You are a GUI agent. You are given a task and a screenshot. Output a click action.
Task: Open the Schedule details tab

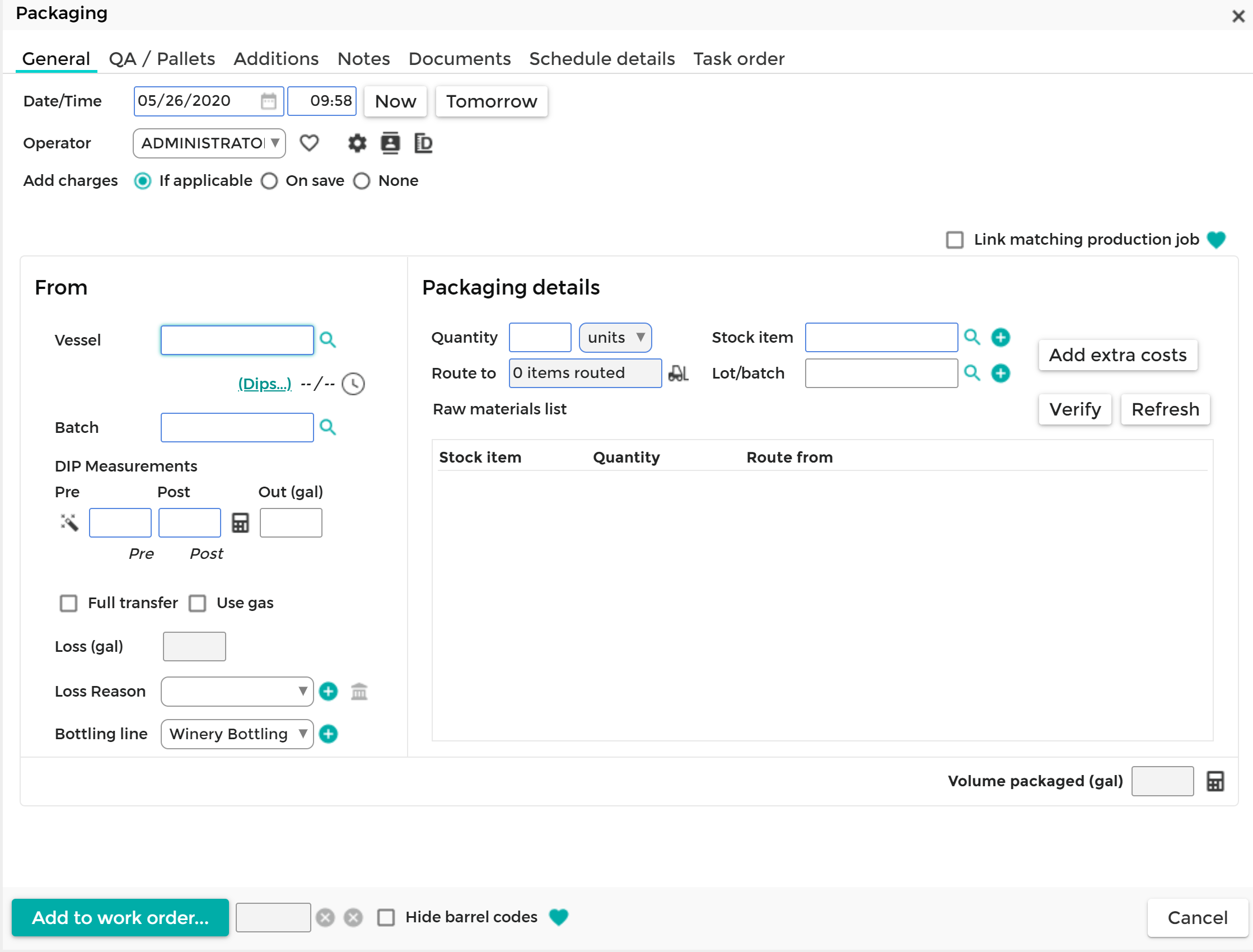[x=601, y=59]
